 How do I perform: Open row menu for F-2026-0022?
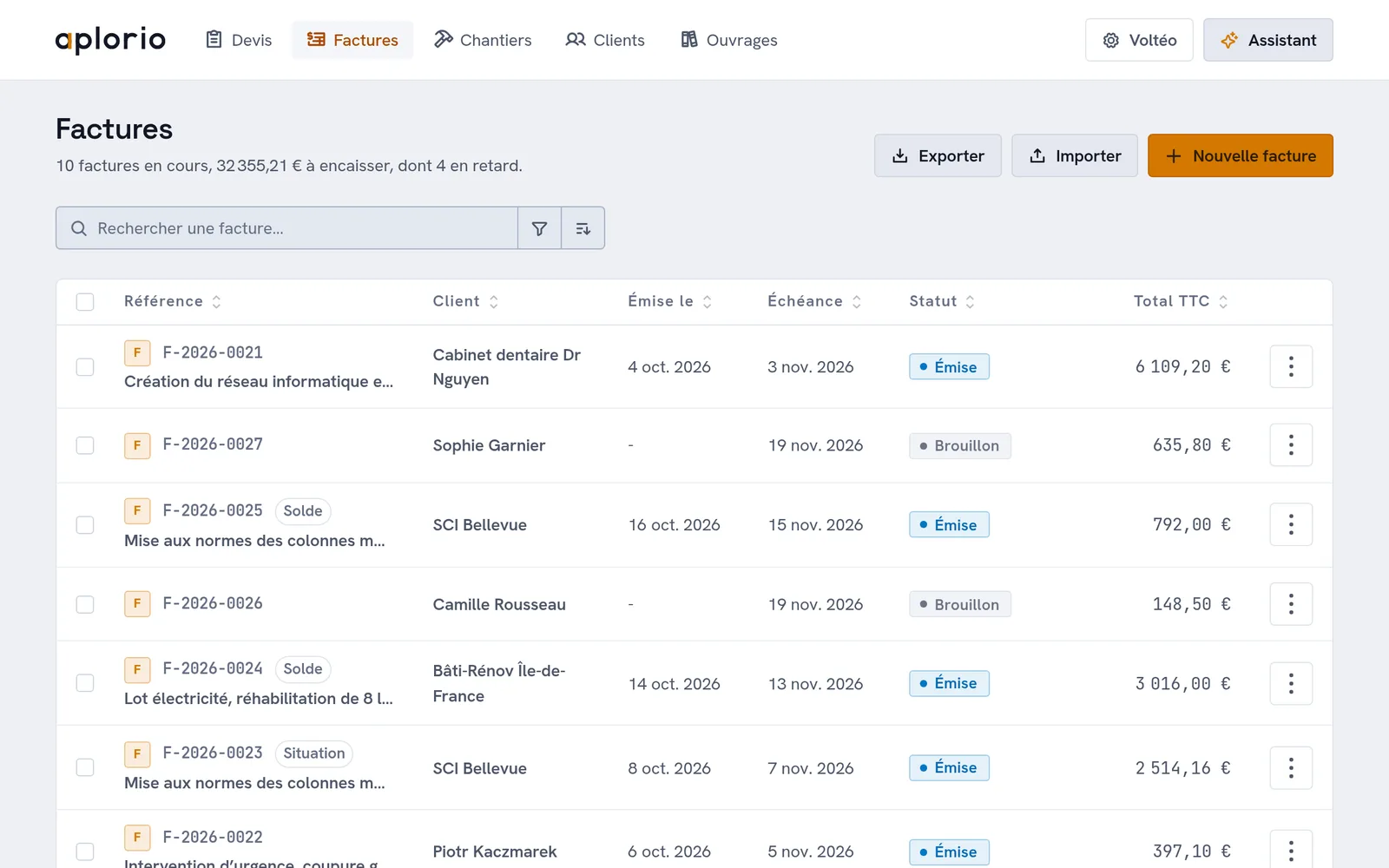pyautogui.click(x=1291, y=851)
